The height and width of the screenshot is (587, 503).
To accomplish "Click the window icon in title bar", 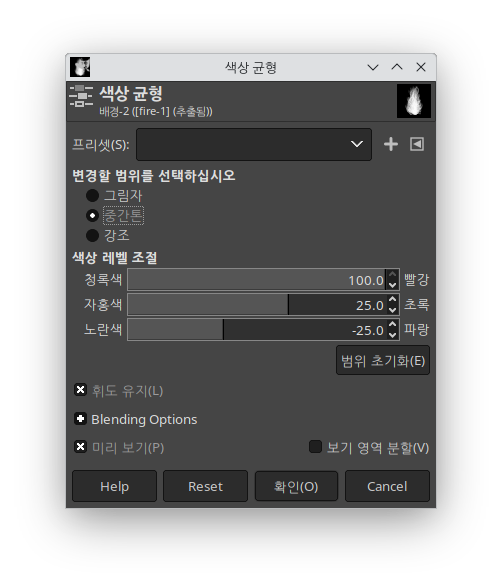I will click(x=80, y=67).
